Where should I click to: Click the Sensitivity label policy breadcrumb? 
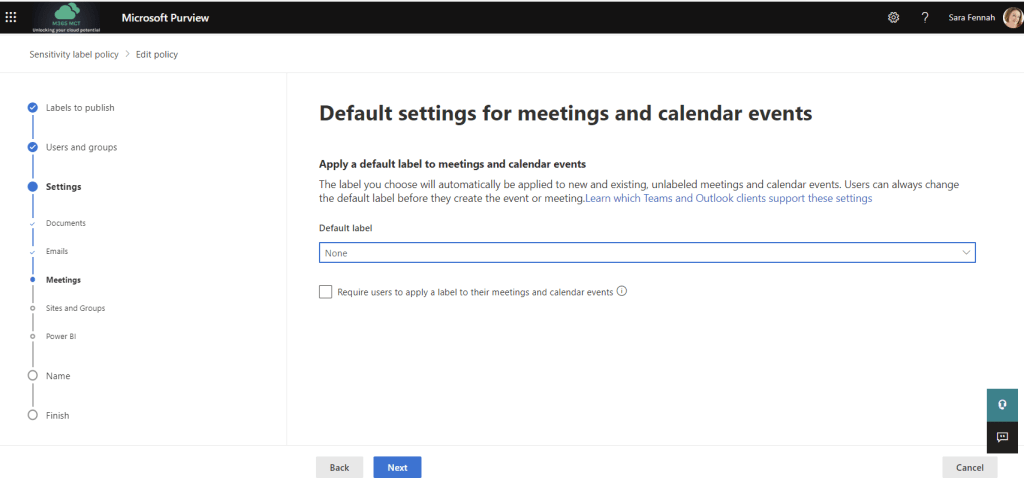pyautogui.click(x=73, y=54)
